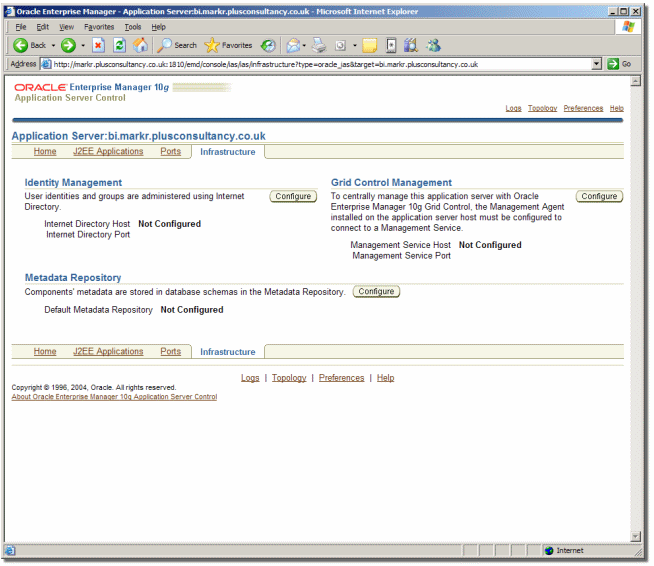Viewport: 654px width, 566px height.
Task: Click the Mail envelope icon
Action: (293, 45)
